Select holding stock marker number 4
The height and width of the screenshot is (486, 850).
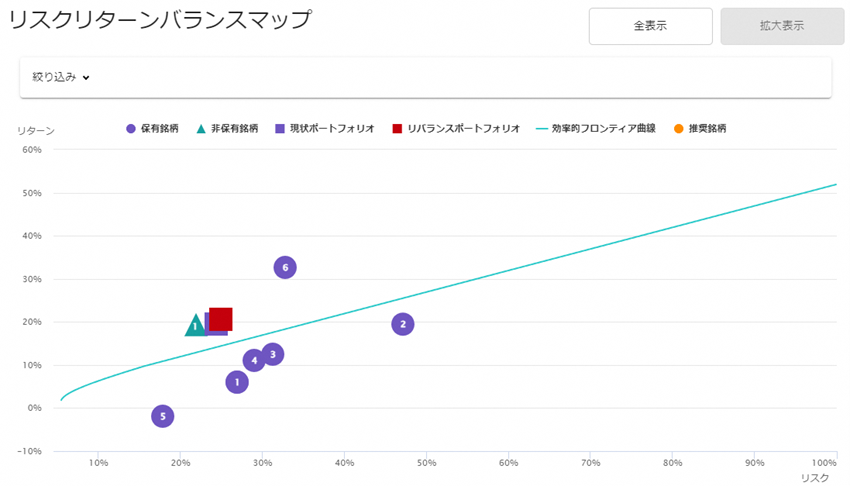(x=254, y=360)
